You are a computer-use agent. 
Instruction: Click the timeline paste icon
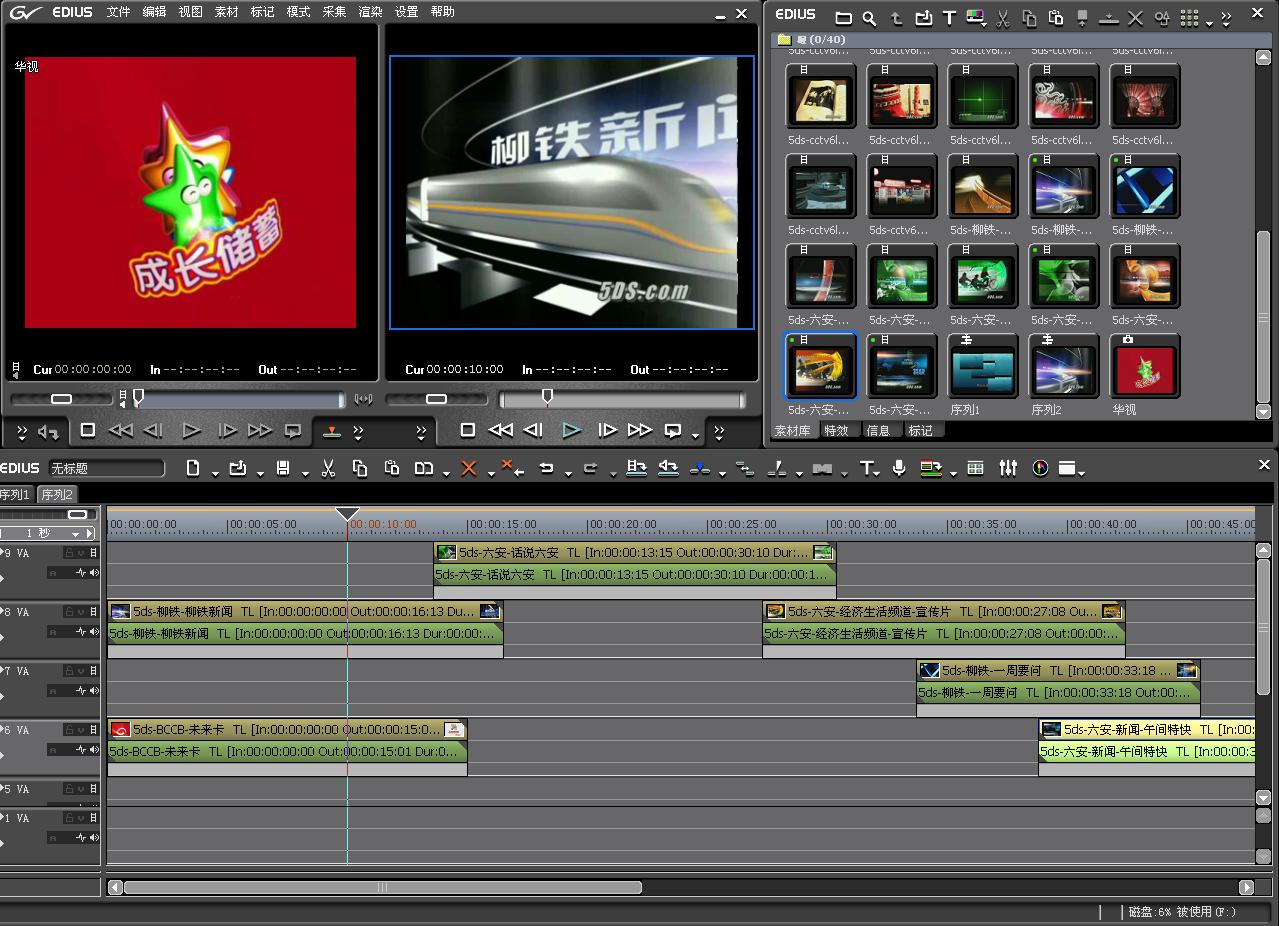(392, 468)
